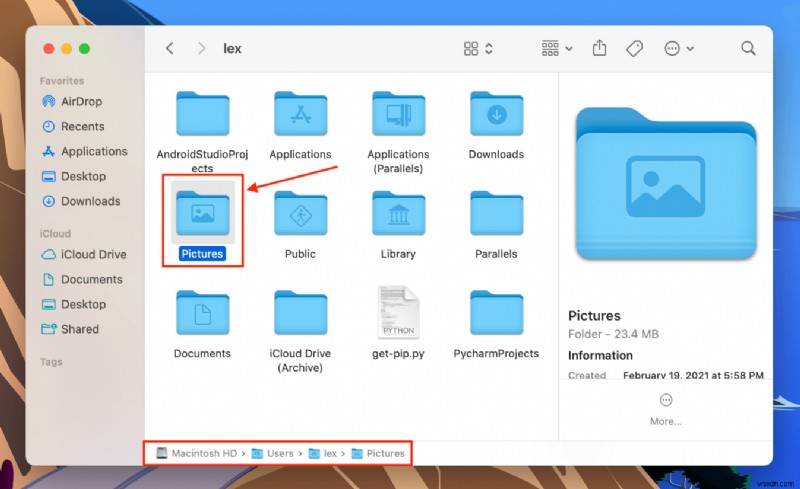Viewport: 800px width, 489px height.
Task: Select Desktop under iCloud section
Action: coord(86,305)
